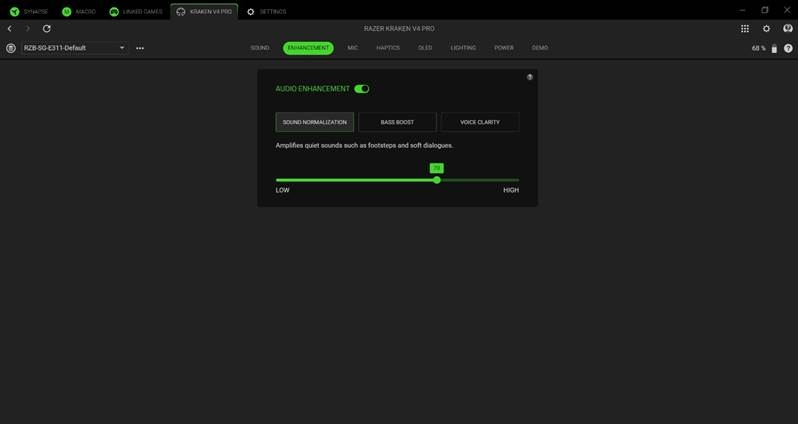Open the Power section
Image resolution: width=798 pixels, height=424 pixels.
click(x=504, y=48)
